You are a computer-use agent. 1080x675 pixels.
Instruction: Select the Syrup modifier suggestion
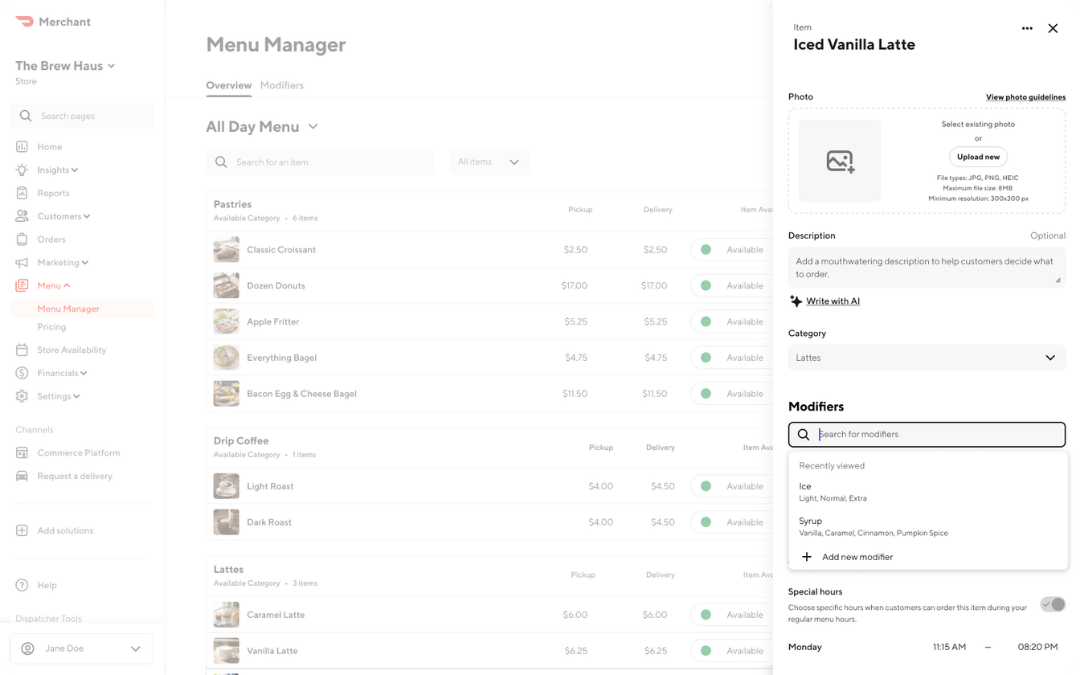[927, 526]
